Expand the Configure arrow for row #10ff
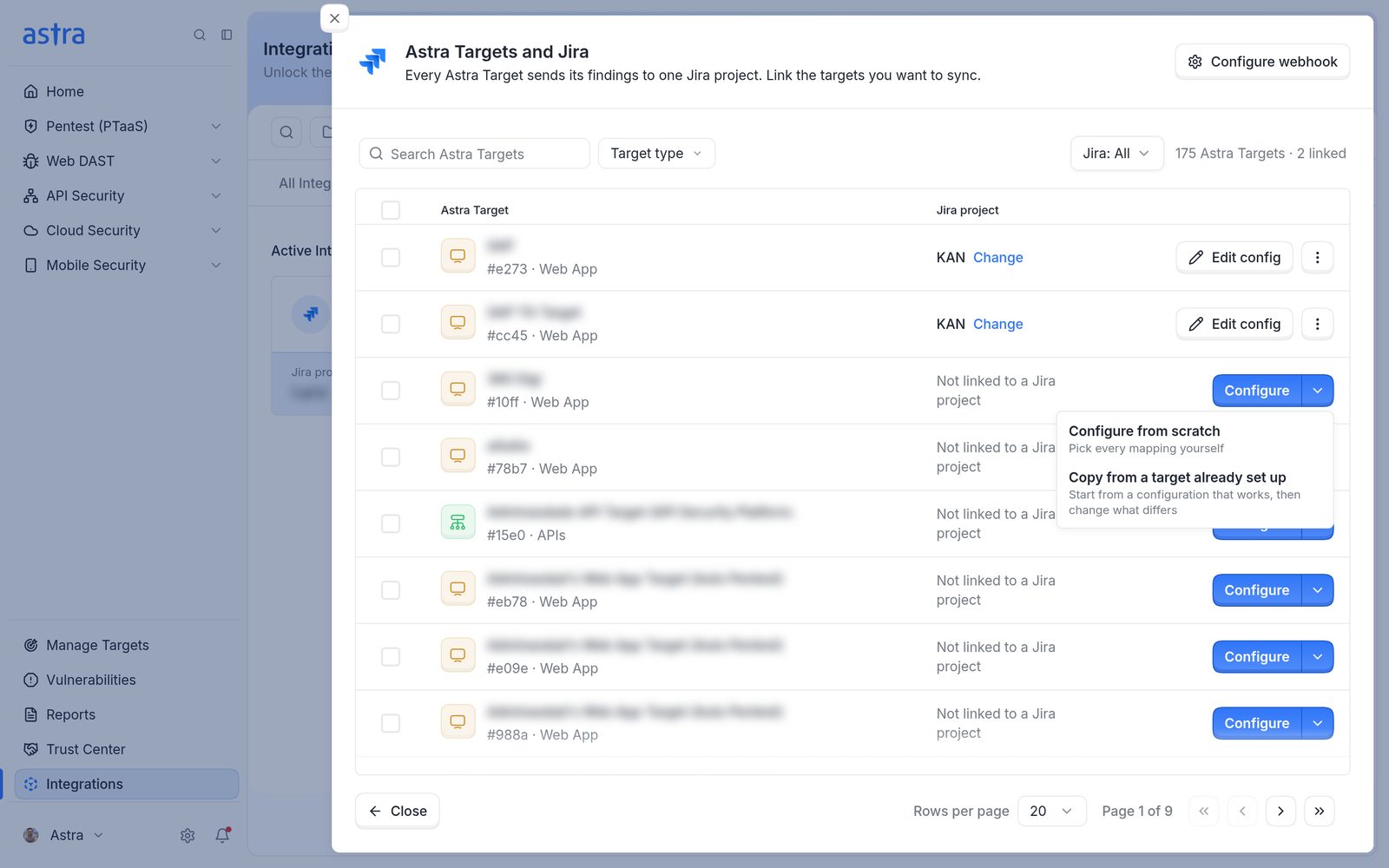1389x868 pixels. tap(1317, 391)
